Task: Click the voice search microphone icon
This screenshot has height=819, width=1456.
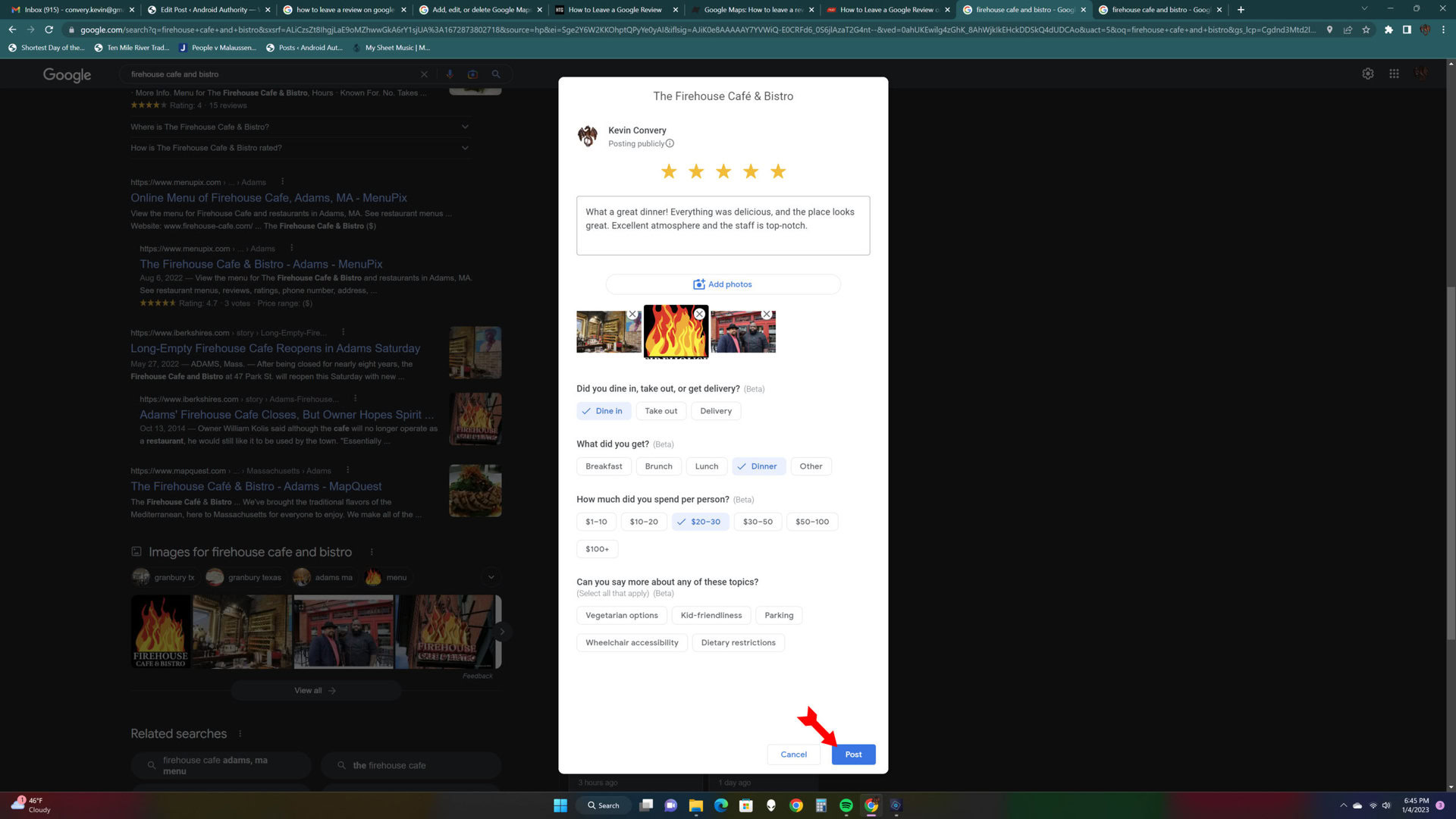Action: click(450, 74)
